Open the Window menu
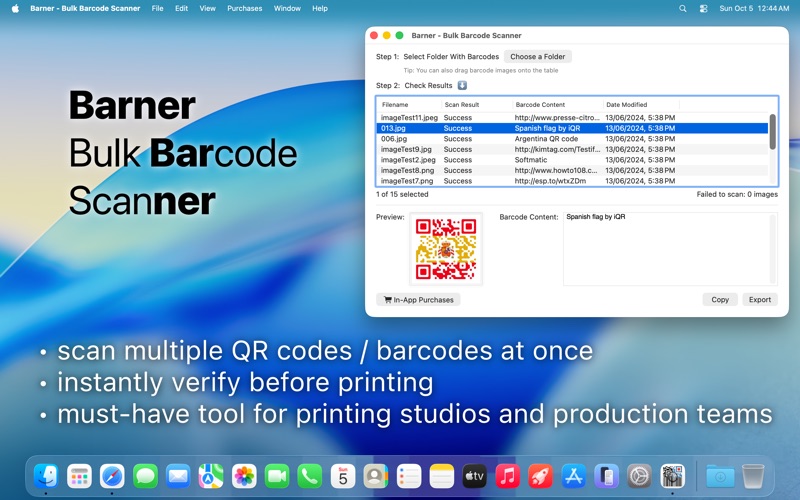Viewport: 800px width, 500px height. point(287,8)
